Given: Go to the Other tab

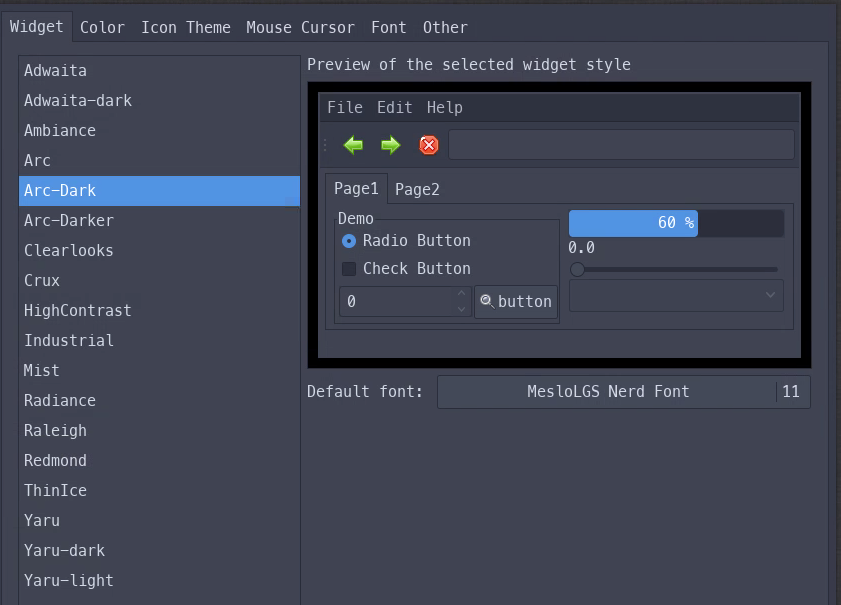Looking at the screenshot, I should [445, 27].
